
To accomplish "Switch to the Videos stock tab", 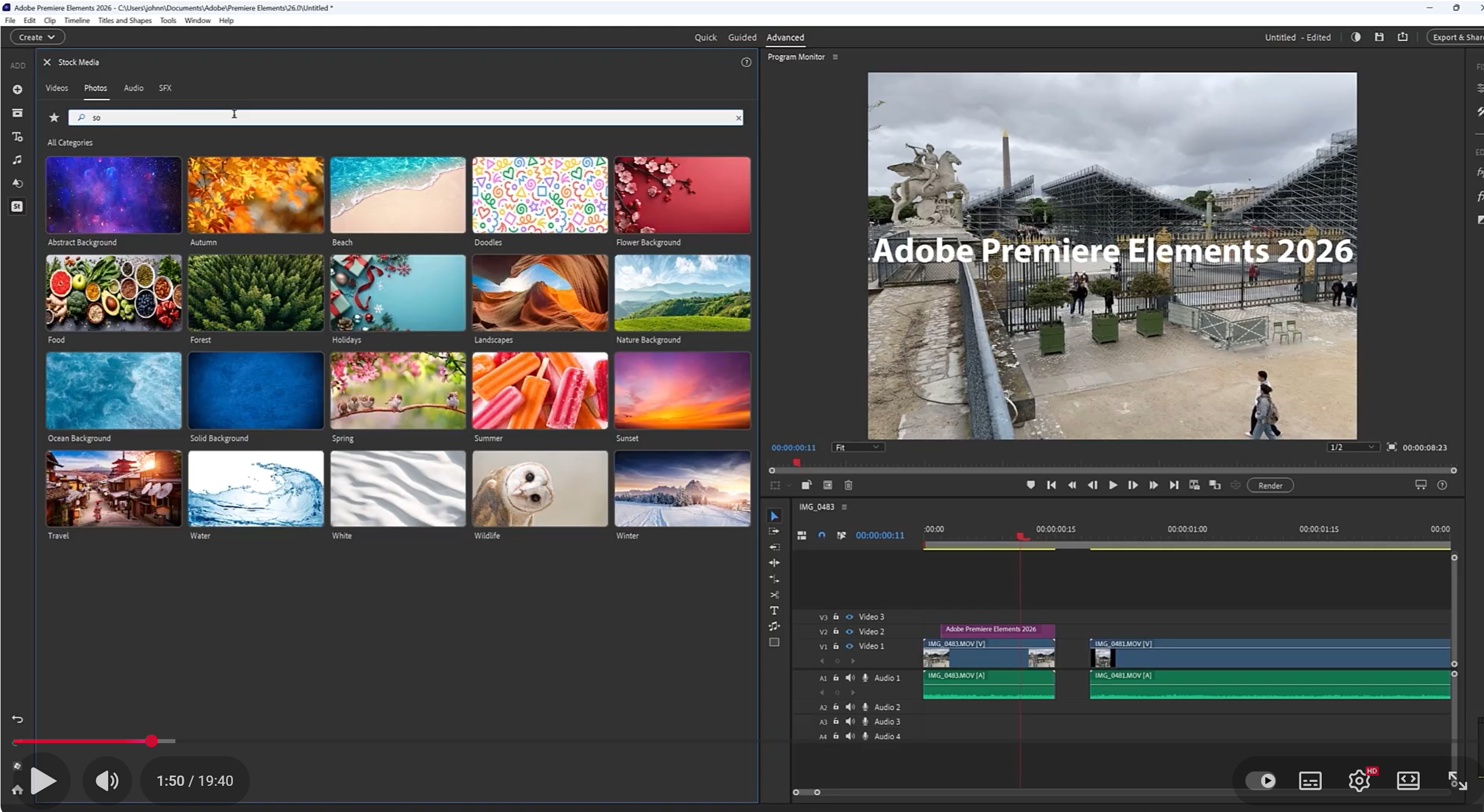I will click(x=57, y=88).
